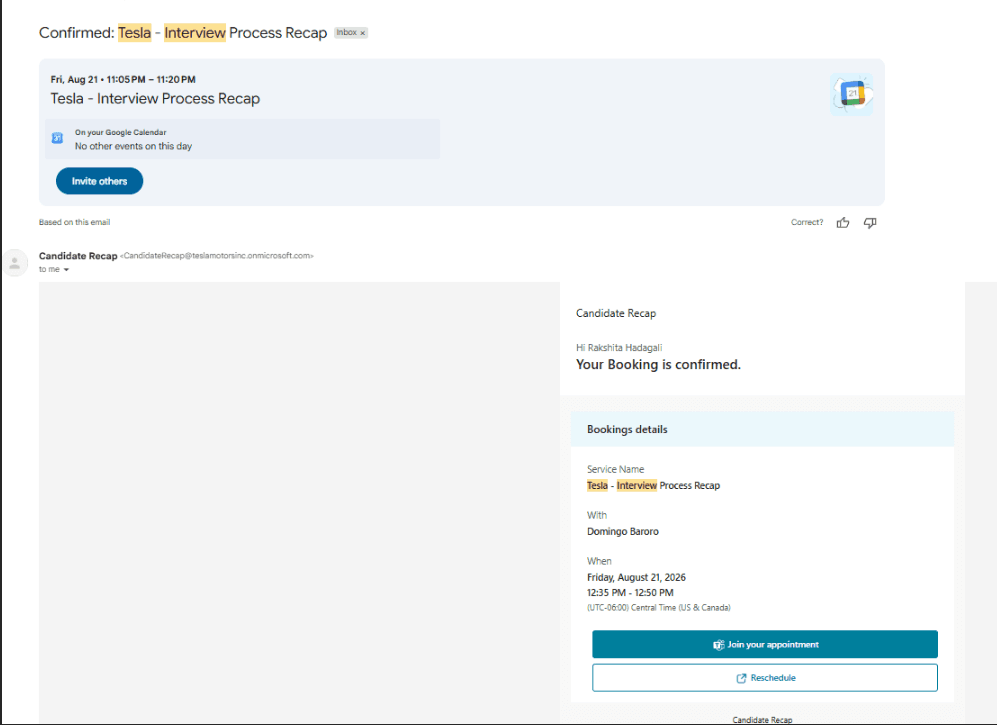Click the Teams icon in Join your appointment
The width and height of the screenshot is (997, 725).
719,645
